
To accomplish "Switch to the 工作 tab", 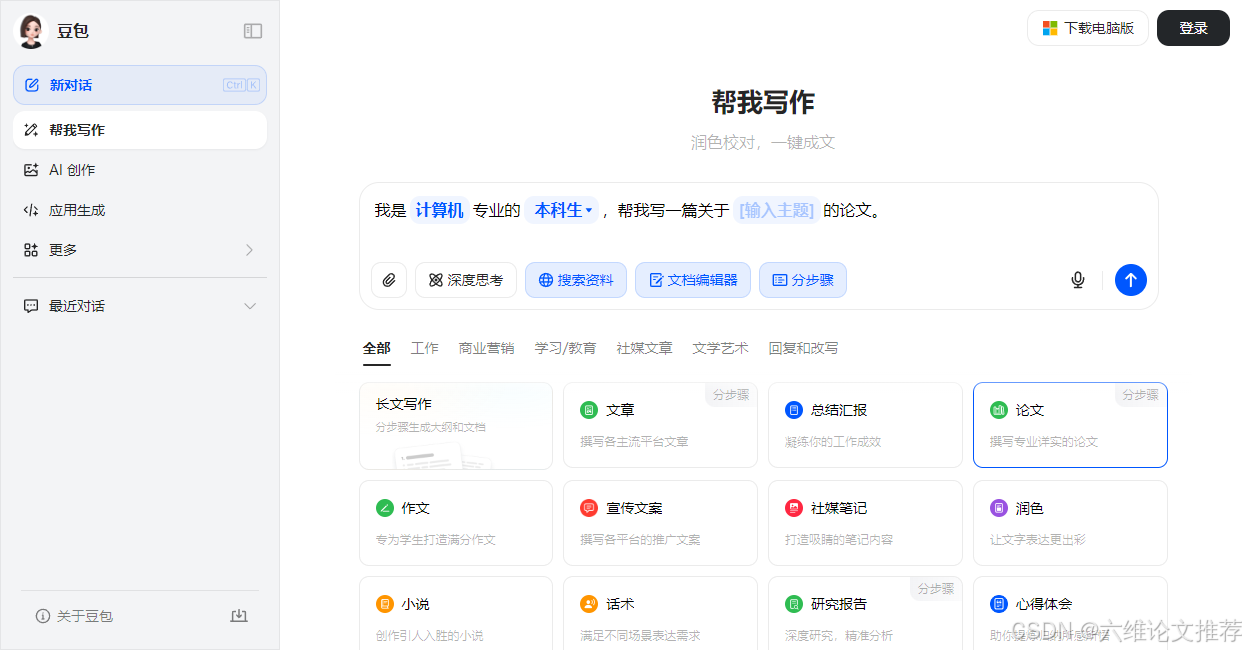I will point(425,348).
